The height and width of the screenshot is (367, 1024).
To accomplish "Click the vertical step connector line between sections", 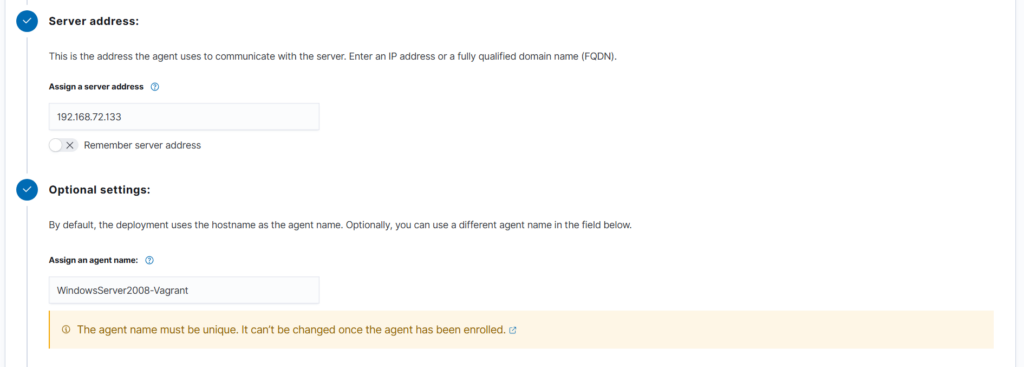I will pos(27,106).
